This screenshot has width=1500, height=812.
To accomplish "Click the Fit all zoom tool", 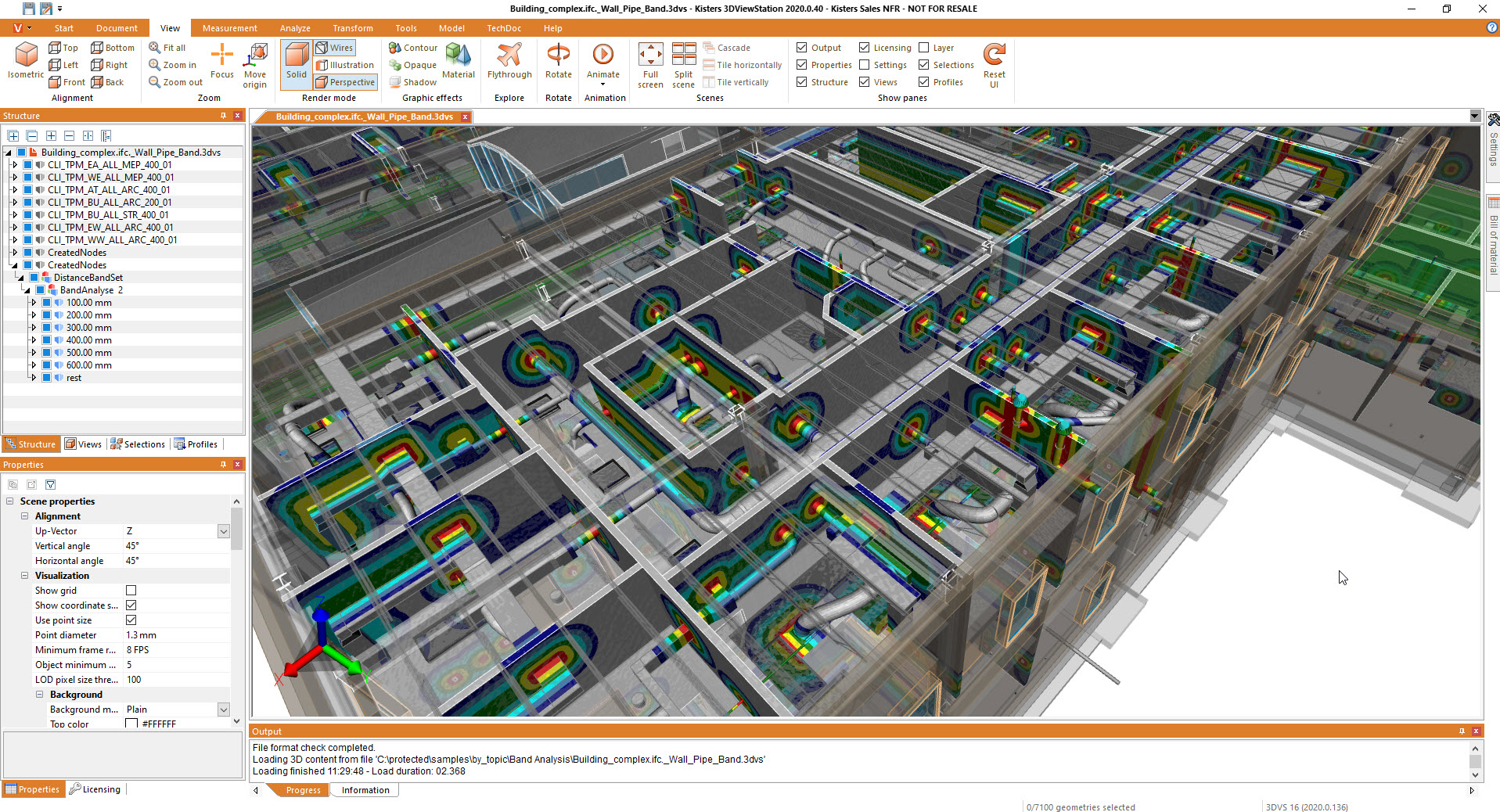I will coord(167,48).
